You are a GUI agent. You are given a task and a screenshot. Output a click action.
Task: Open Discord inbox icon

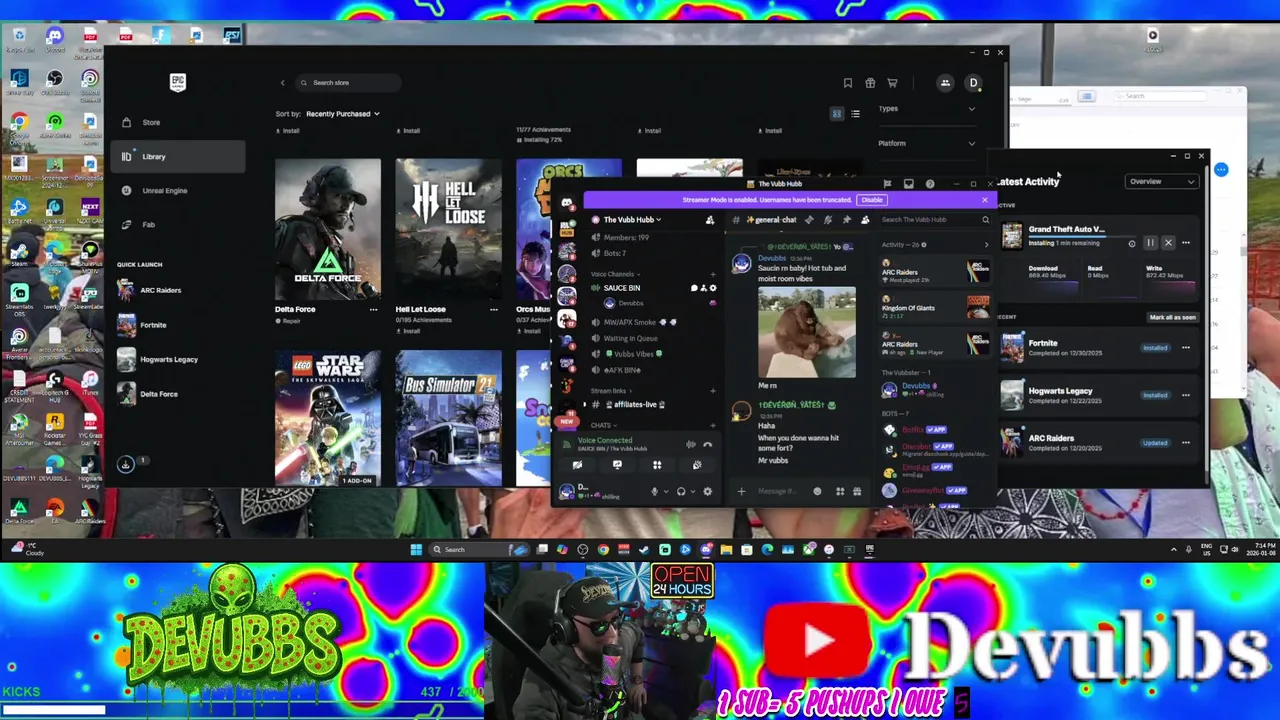(908, 184)
